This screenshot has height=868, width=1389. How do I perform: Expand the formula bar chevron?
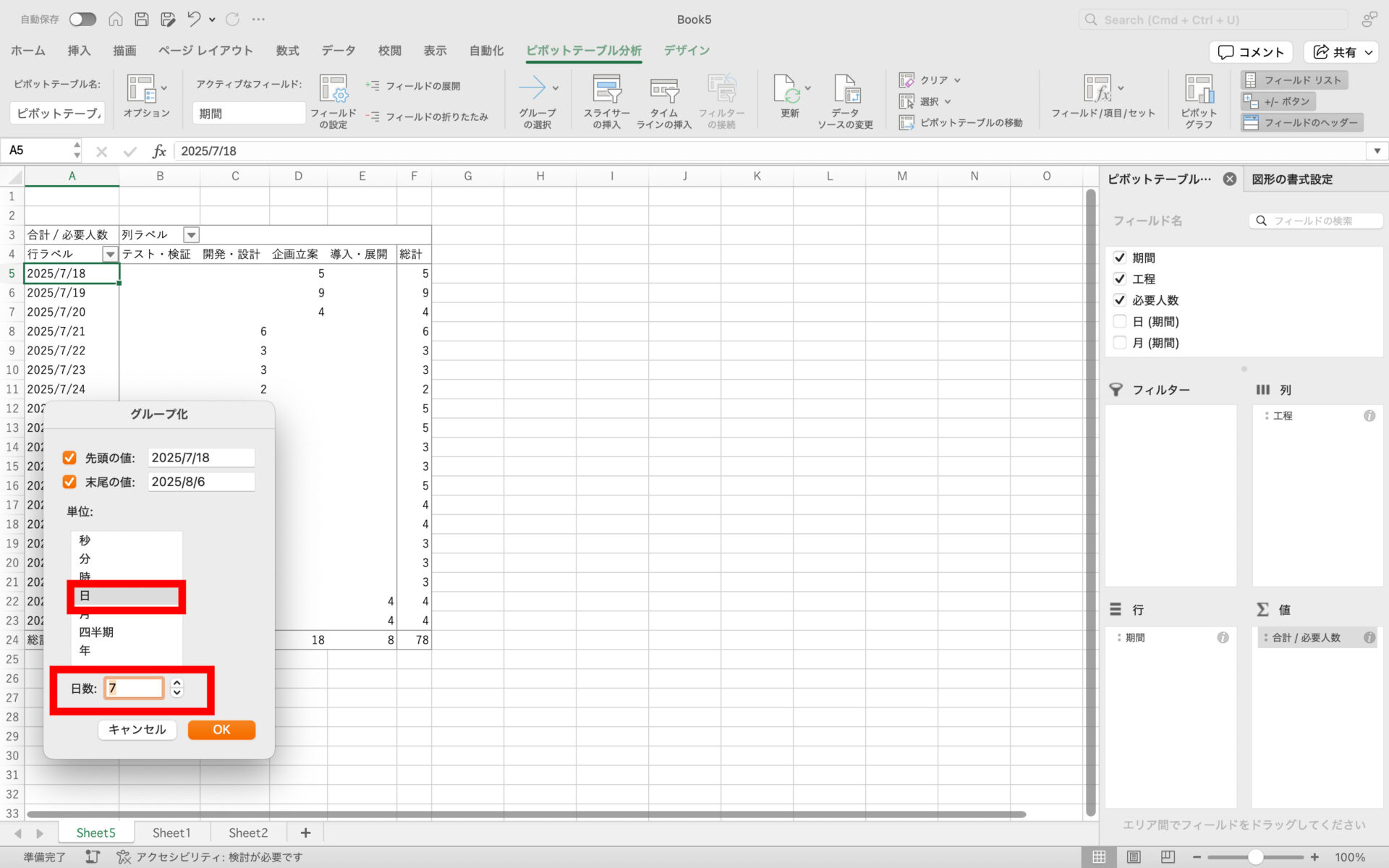point(1377,151)
